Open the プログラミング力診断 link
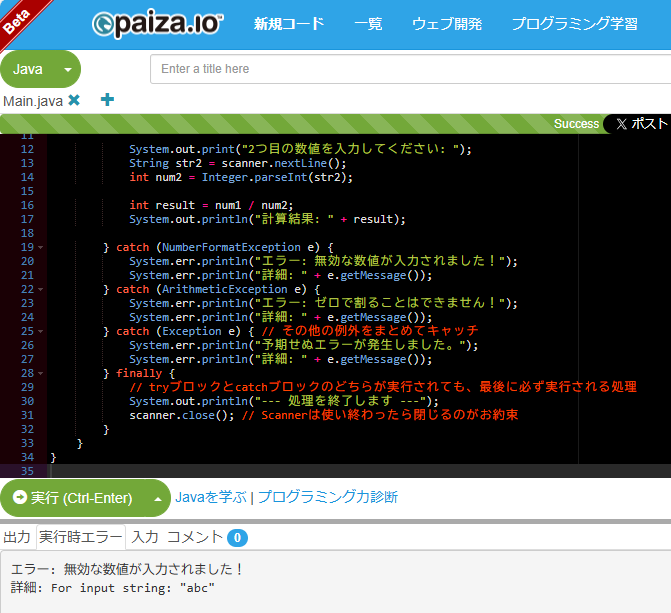 [x=328, y=497]
